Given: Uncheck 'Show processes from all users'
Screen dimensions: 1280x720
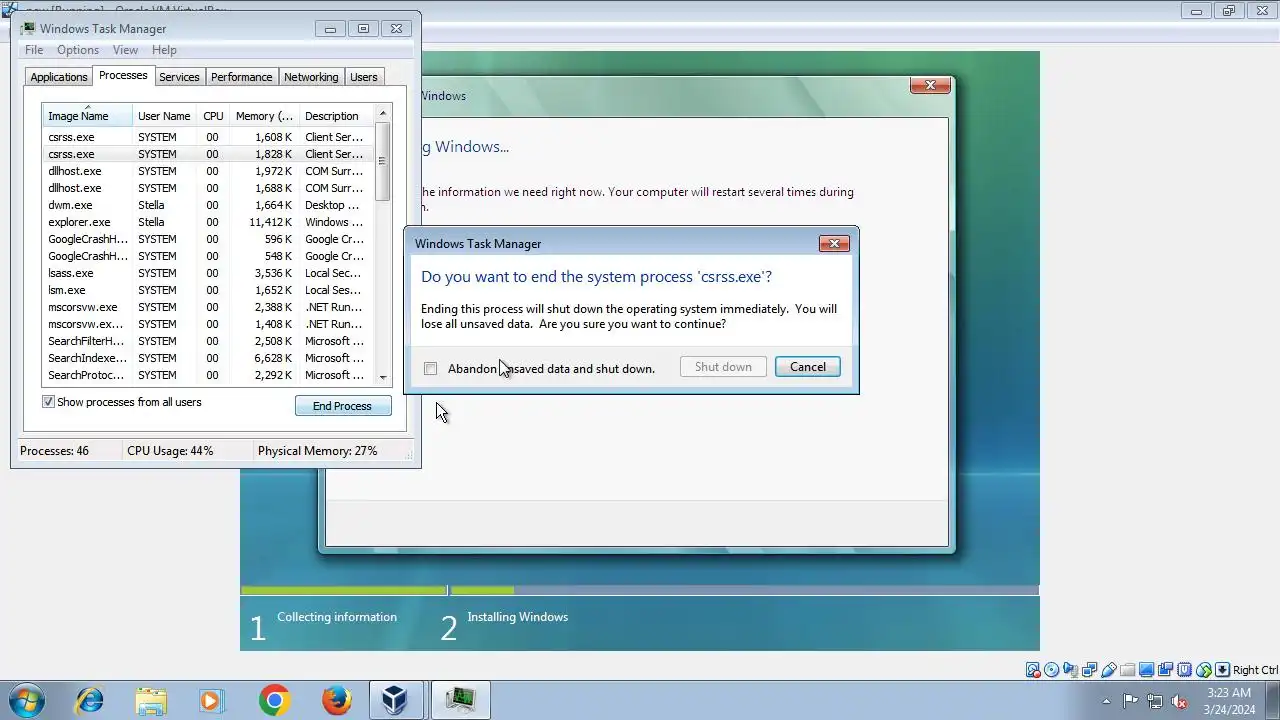Looking at the screenshot, I should (x=48, y=402).
